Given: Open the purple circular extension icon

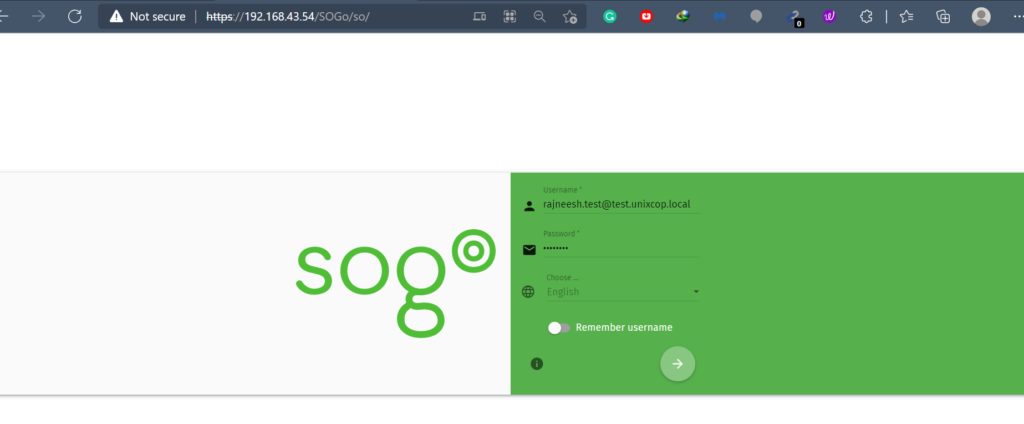Looking at the screenshot, I should tap(829, 16).
